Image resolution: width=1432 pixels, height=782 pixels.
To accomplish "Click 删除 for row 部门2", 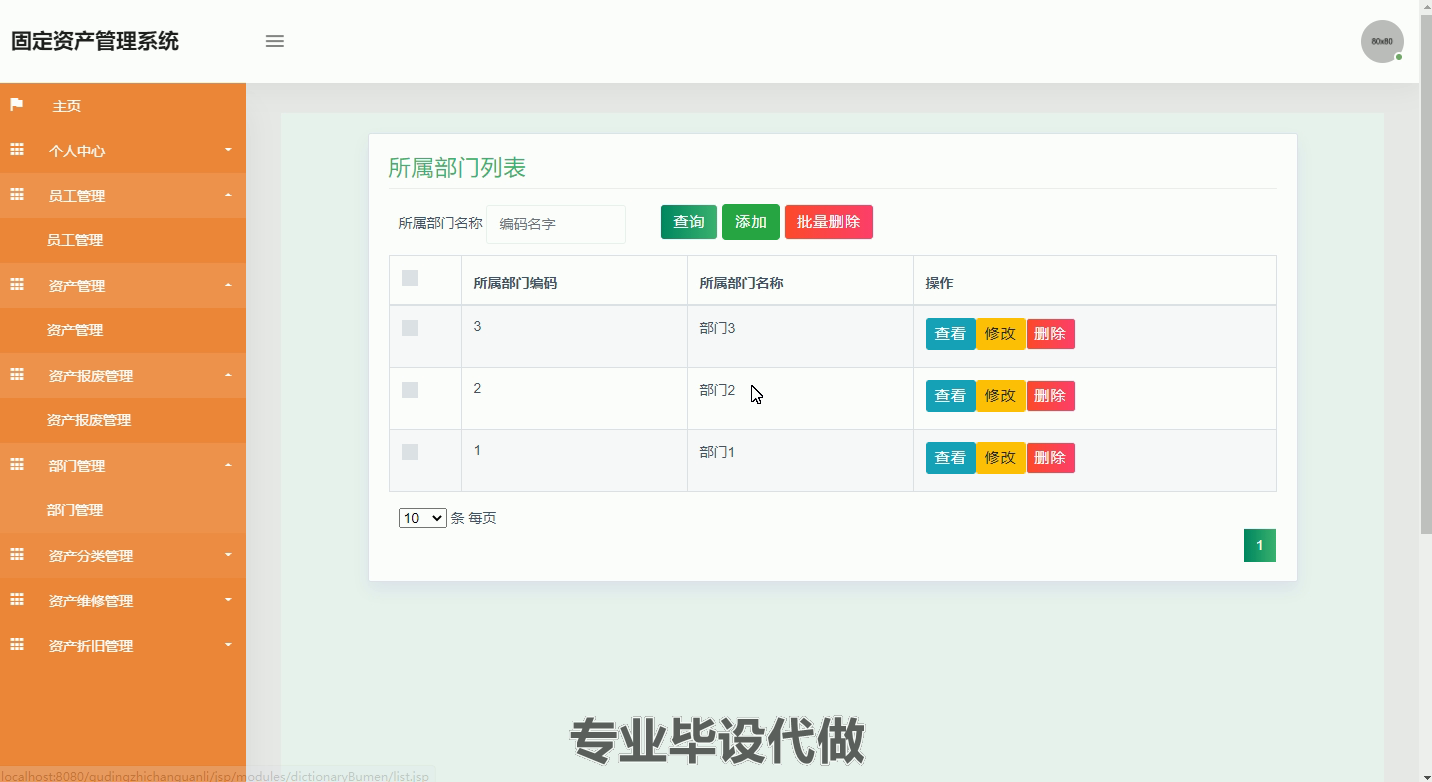I will pyautogui.click(x=1050, y=396).
